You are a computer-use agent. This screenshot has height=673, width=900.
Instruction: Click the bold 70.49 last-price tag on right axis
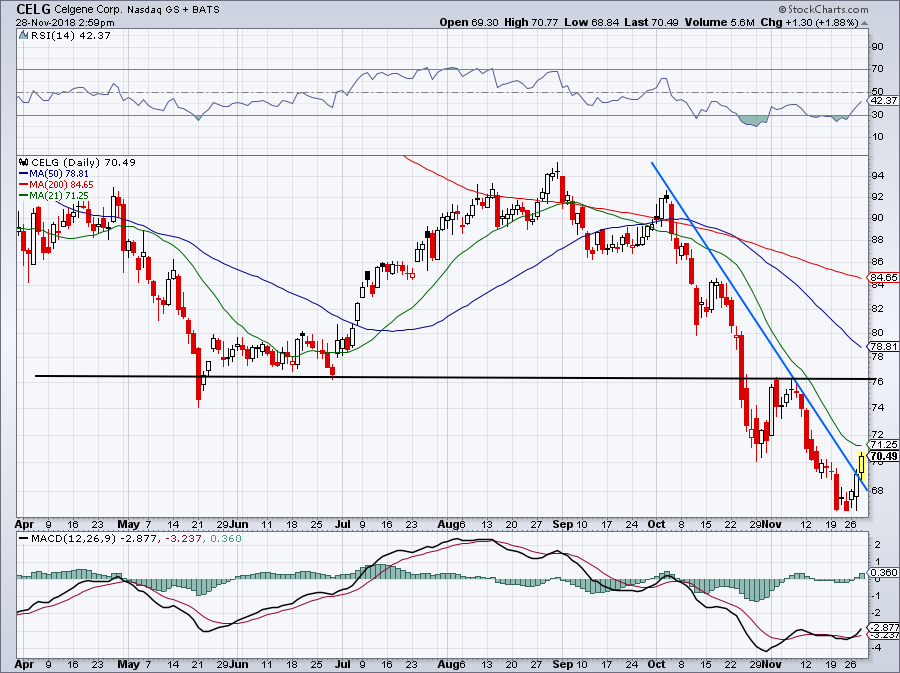(883, 456)
